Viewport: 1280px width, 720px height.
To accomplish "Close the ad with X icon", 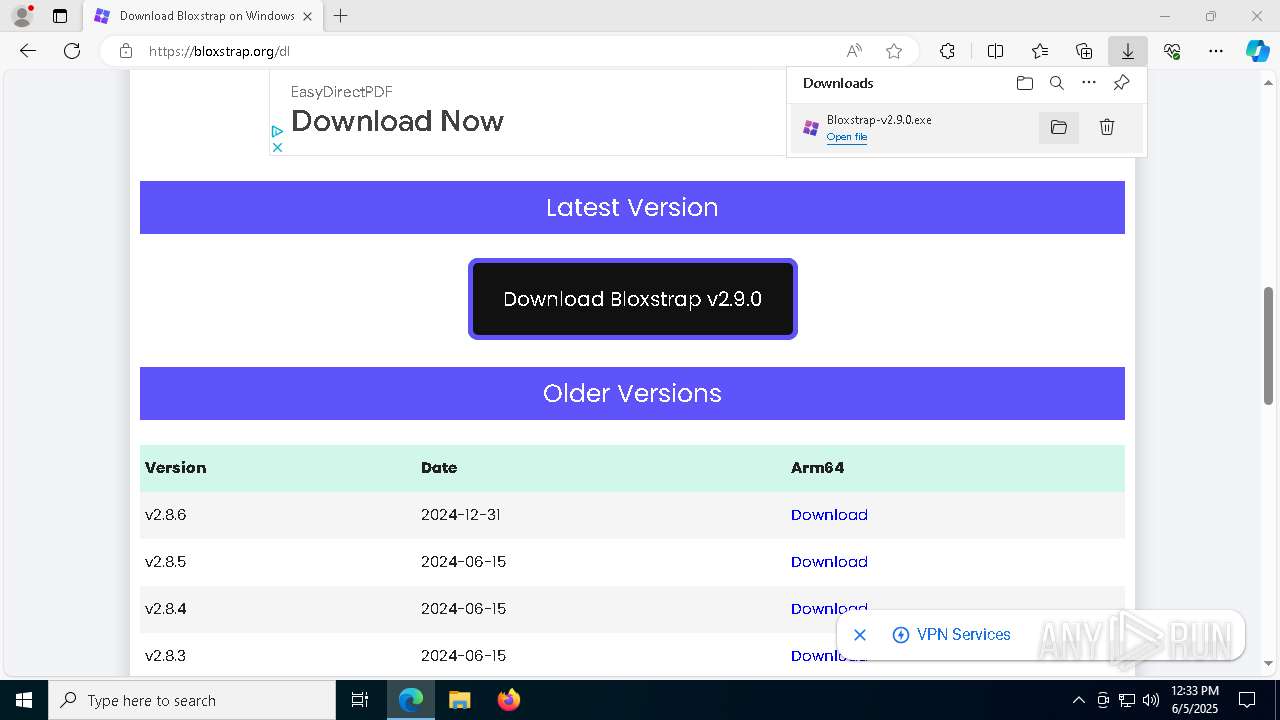I will (x=277, y=147).
